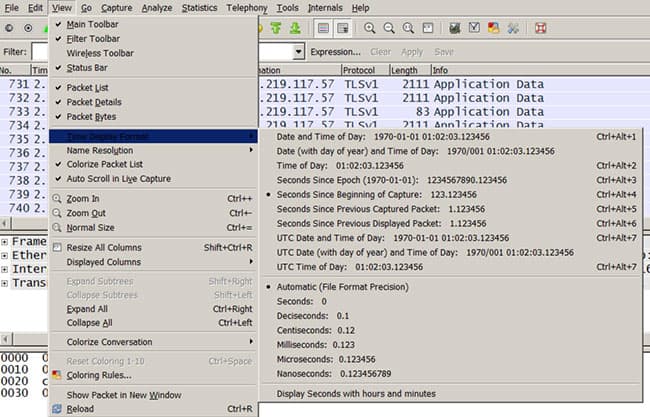
Task: Open the Name Resolution submenu
Action: pos(153,150)
